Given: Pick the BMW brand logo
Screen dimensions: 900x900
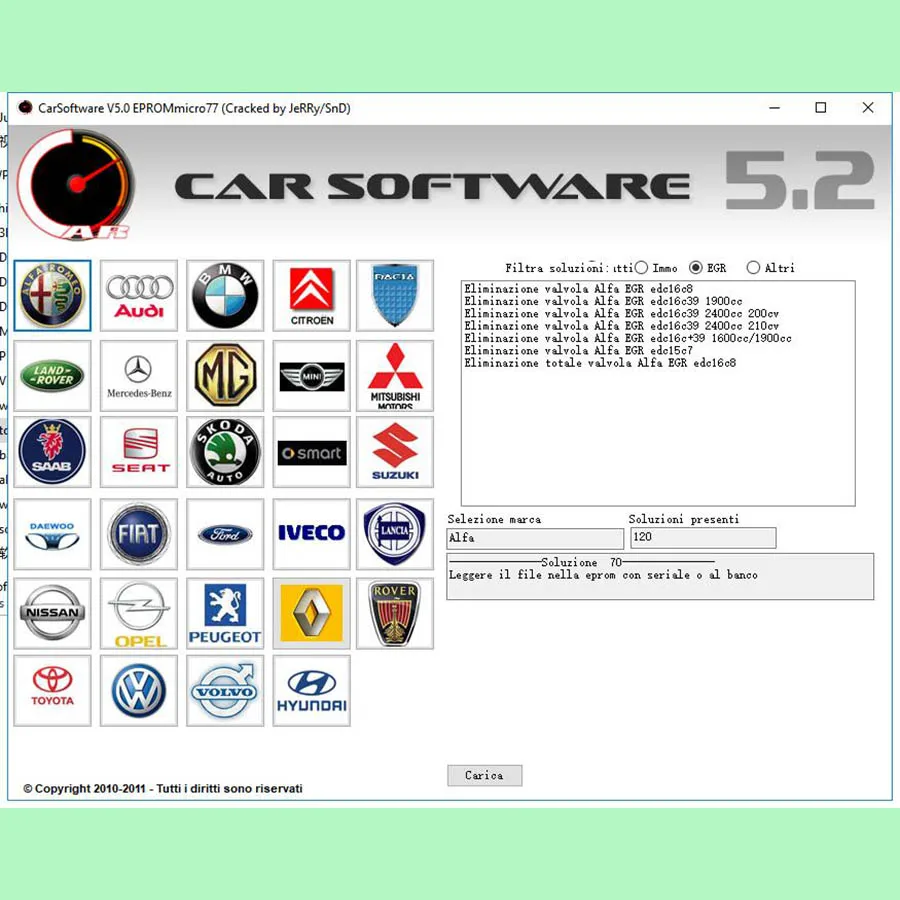Looking at the screenshot, I should [225, 296].
